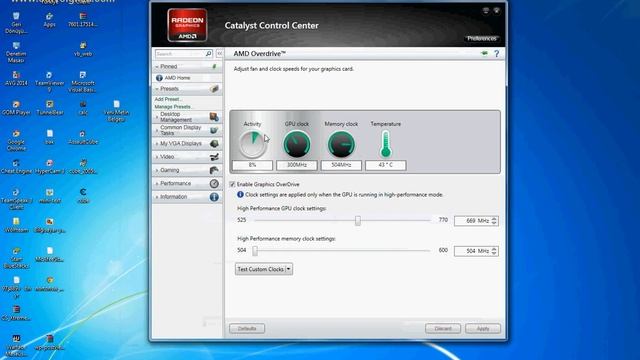
Task: Expand the Gaming category
Action: click(x=187, y=170)
